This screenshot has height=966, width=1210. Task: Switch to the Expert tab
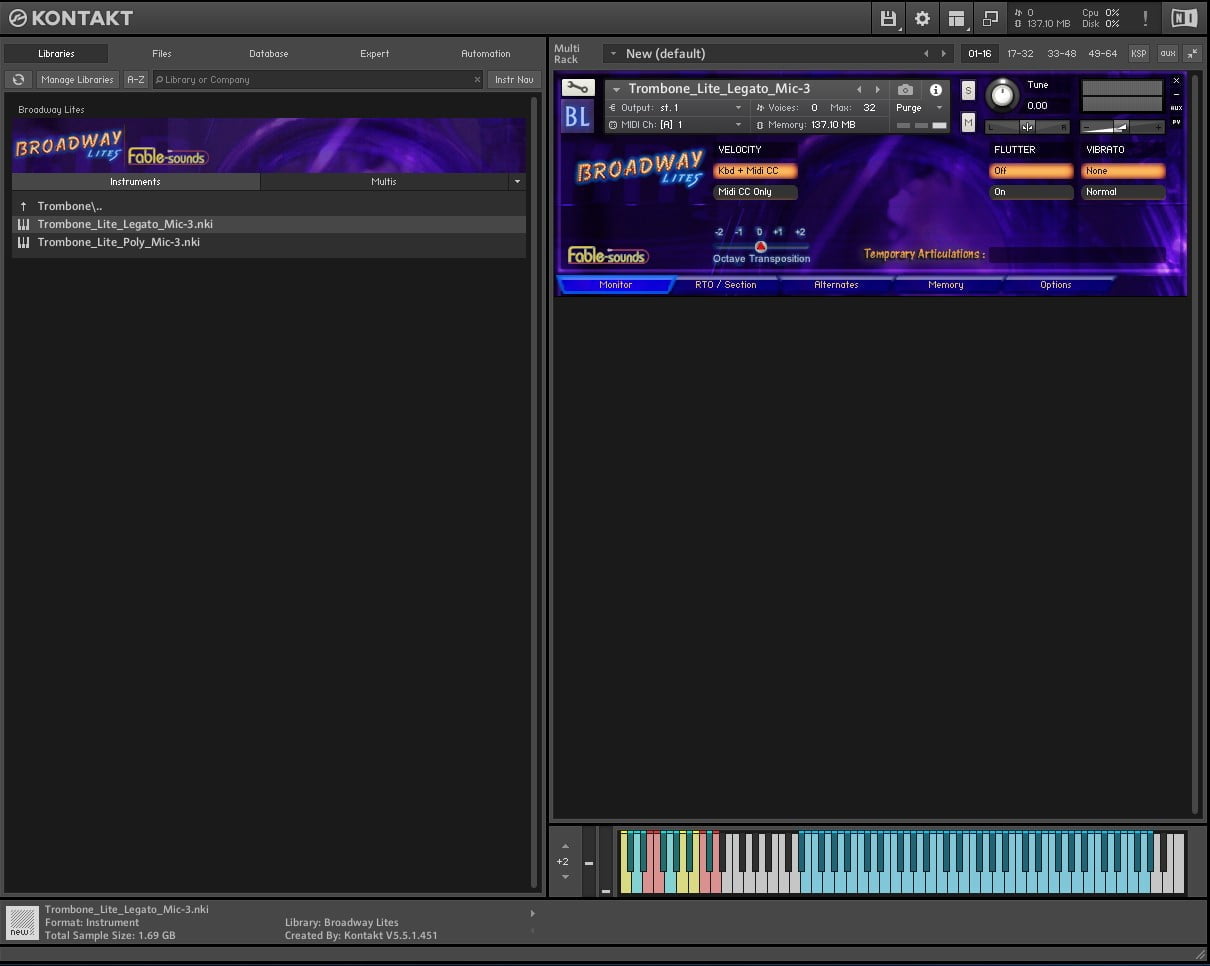(375, 54)
